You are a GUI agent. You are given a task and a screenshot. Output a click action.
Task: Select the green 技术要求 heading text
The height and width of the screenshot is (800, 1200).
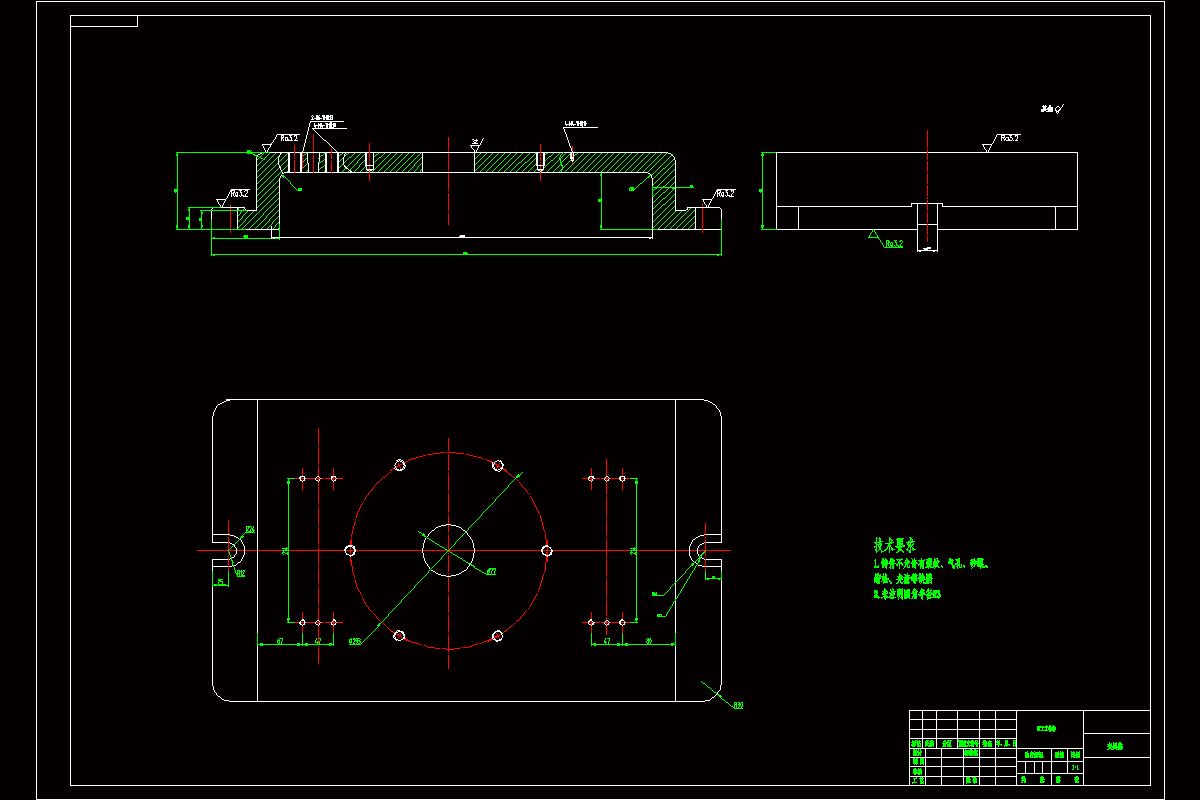click(x=895, y=546)
